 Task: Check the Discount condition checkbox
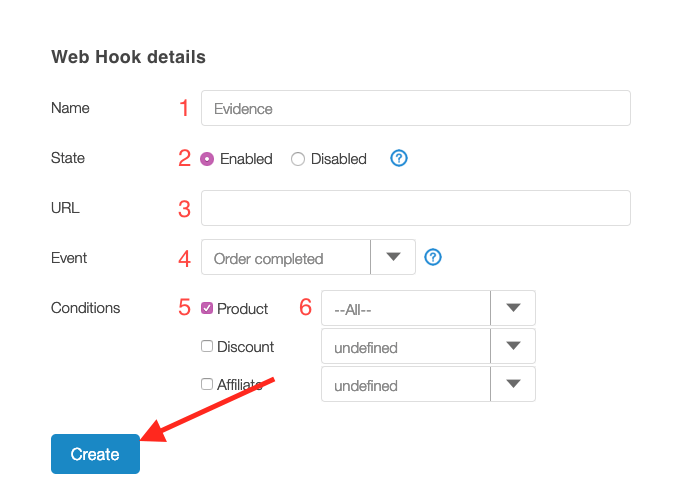(x=207, y=346)
